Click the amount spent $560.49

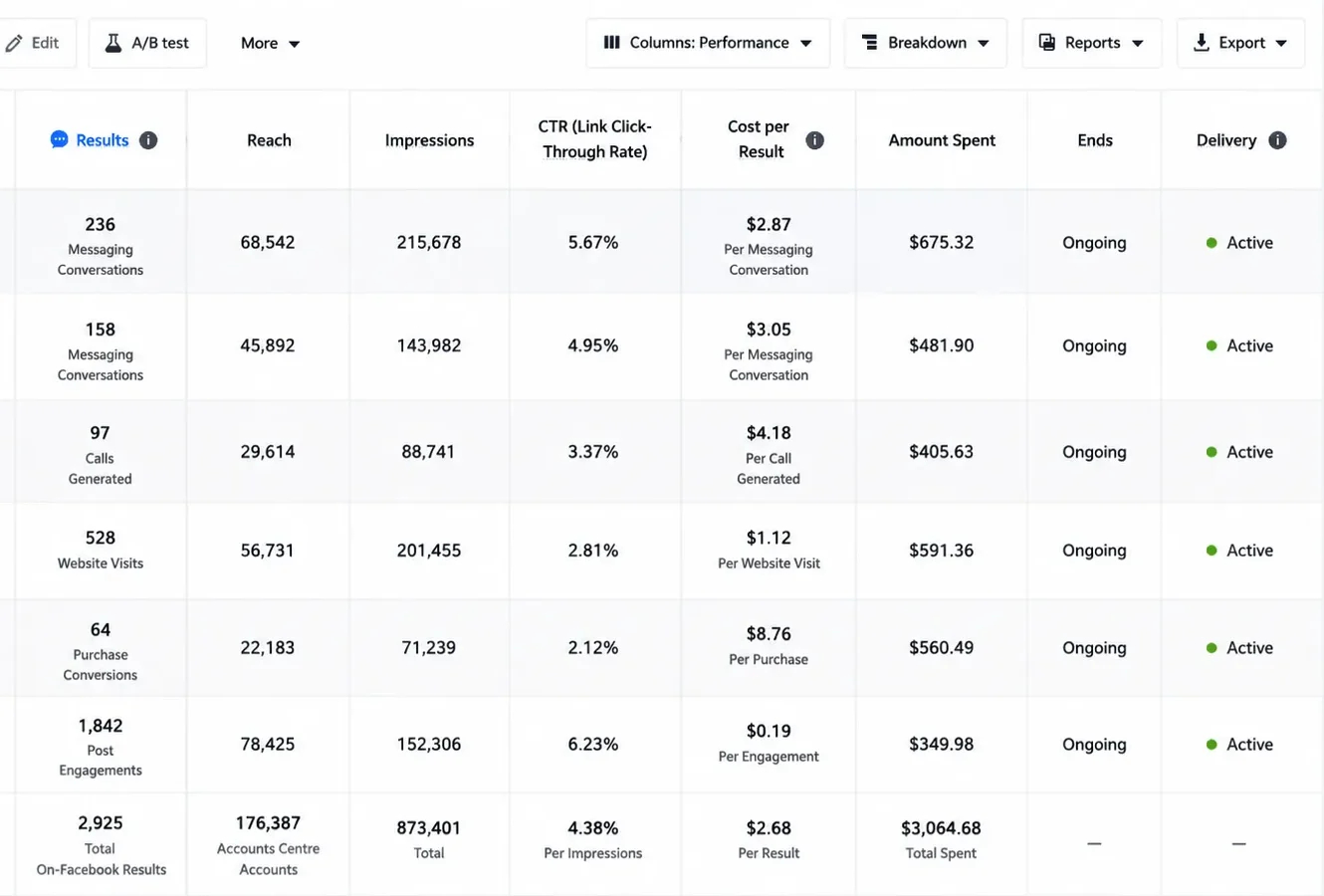click(x=941, y=648)
